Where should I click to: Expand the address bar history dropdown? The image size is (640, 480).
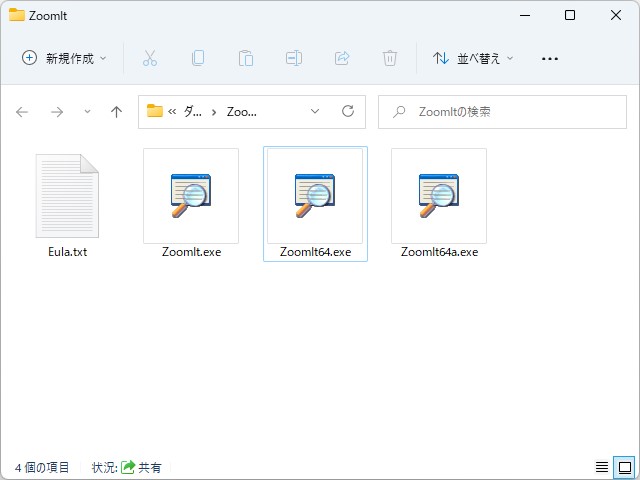[x=315, y=111]
